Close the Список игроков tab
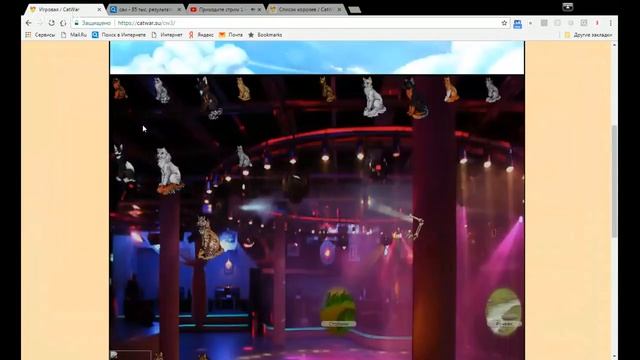Image resolution: width=640 pixels, height=360 pixels. pyautogui.click(x=339, y=9)
